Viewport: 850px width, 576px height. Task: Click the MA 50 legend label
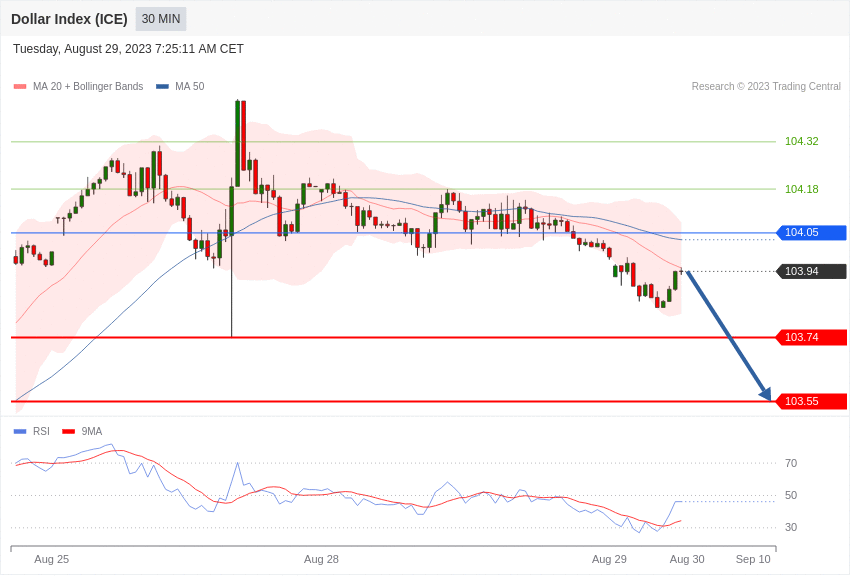pyautogui.click(x=190, y=87)
